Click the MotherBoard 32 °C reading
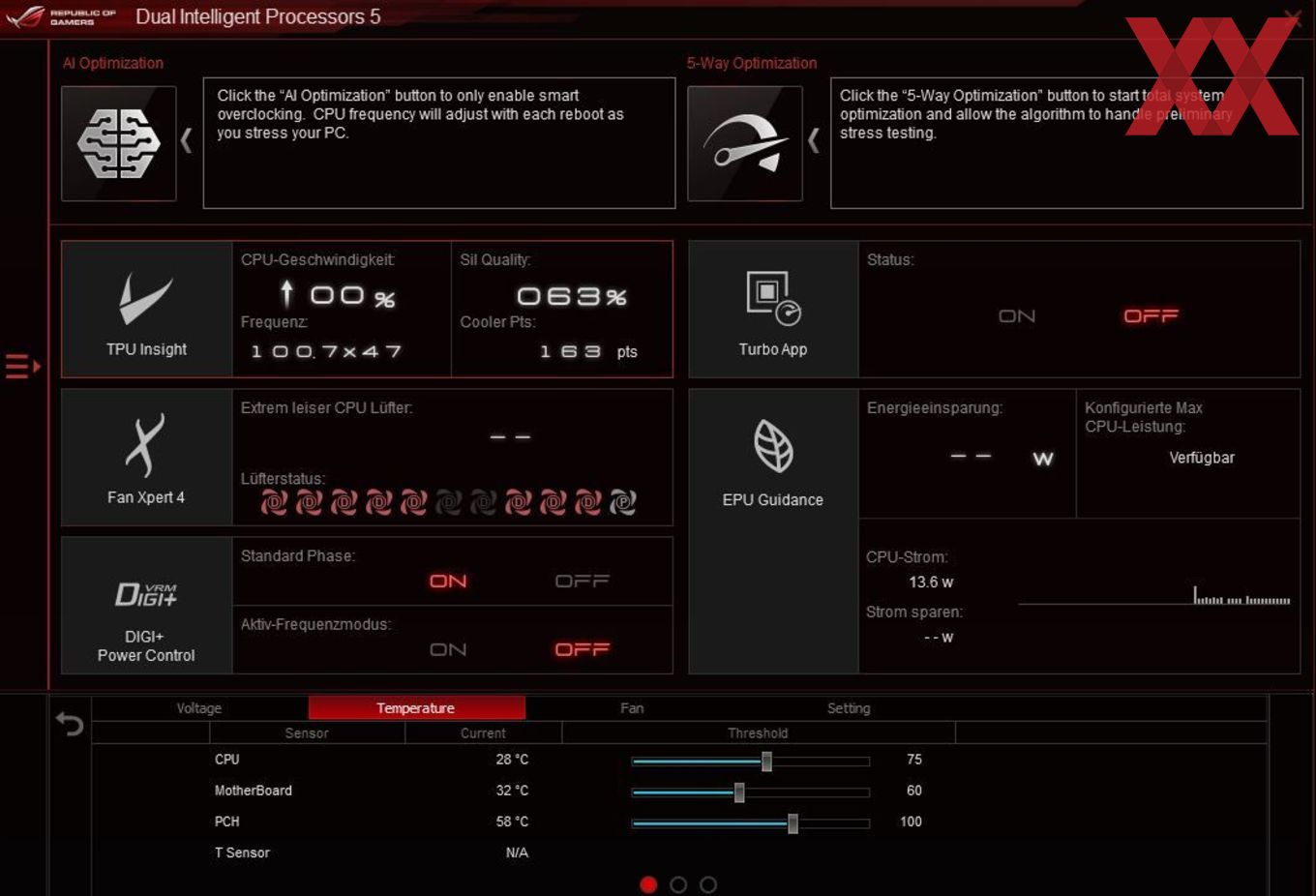This screenshot has height=896, width=1316. click(x=512, y=791)
